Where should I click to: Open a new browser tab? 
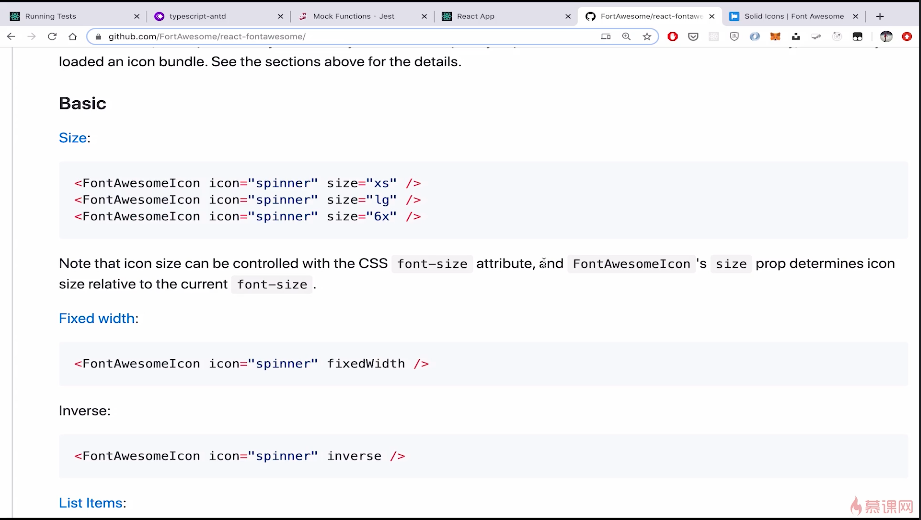(880, 16)
